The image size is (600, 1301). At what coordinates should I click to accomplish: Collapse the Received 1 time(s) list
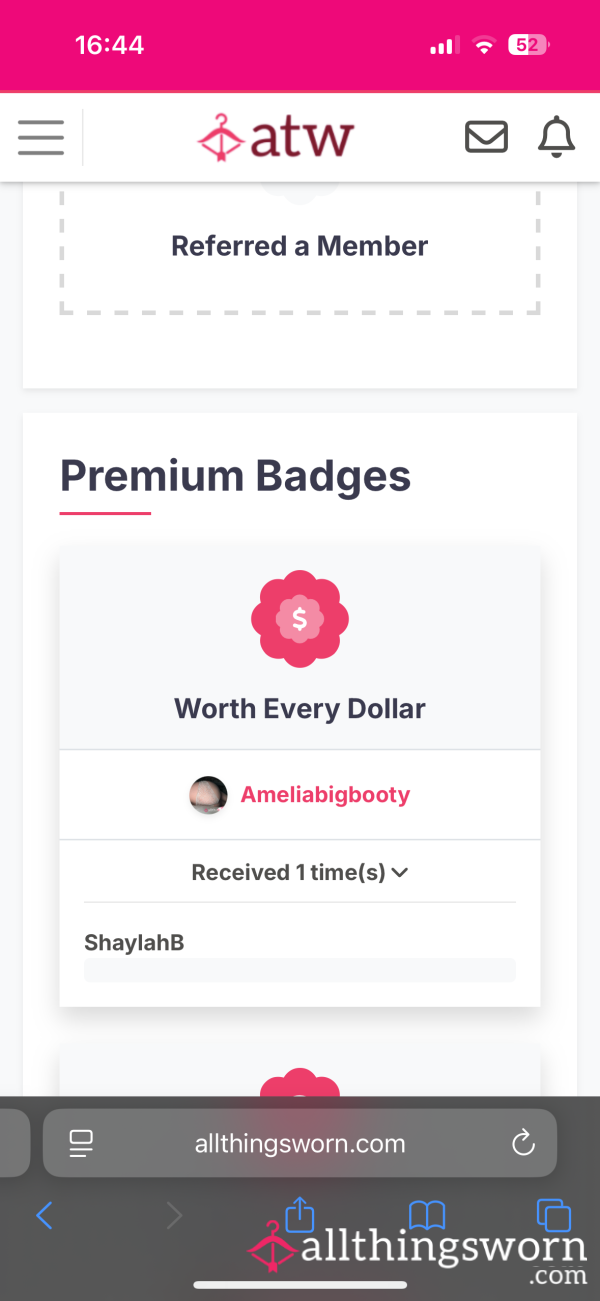point(300,872)
